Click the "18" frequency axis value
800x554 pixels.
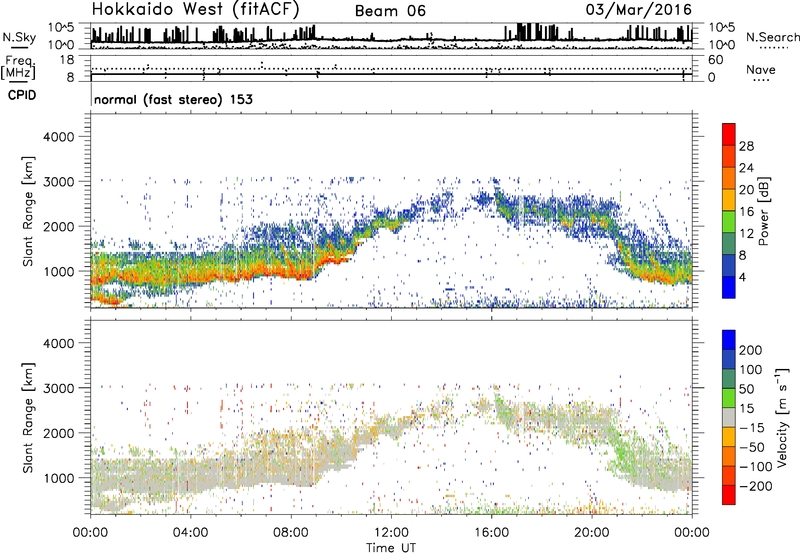[x=67, y=60]
